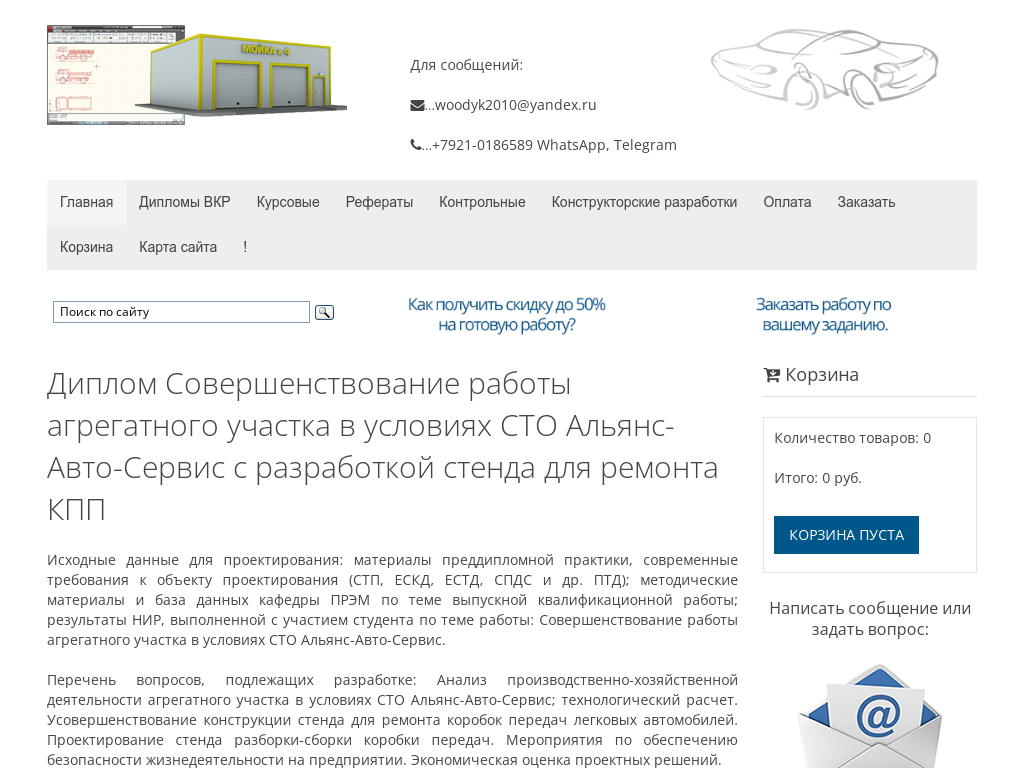Go to the Оплата menu item
This screenshot has height=768, width=1024.
pos(788,202)
